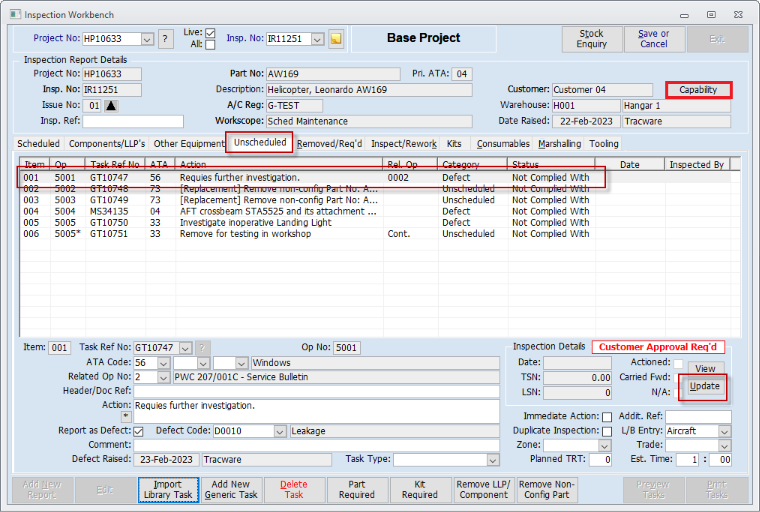Click the greyed question mark beside Task Ref No

point(202,348)
